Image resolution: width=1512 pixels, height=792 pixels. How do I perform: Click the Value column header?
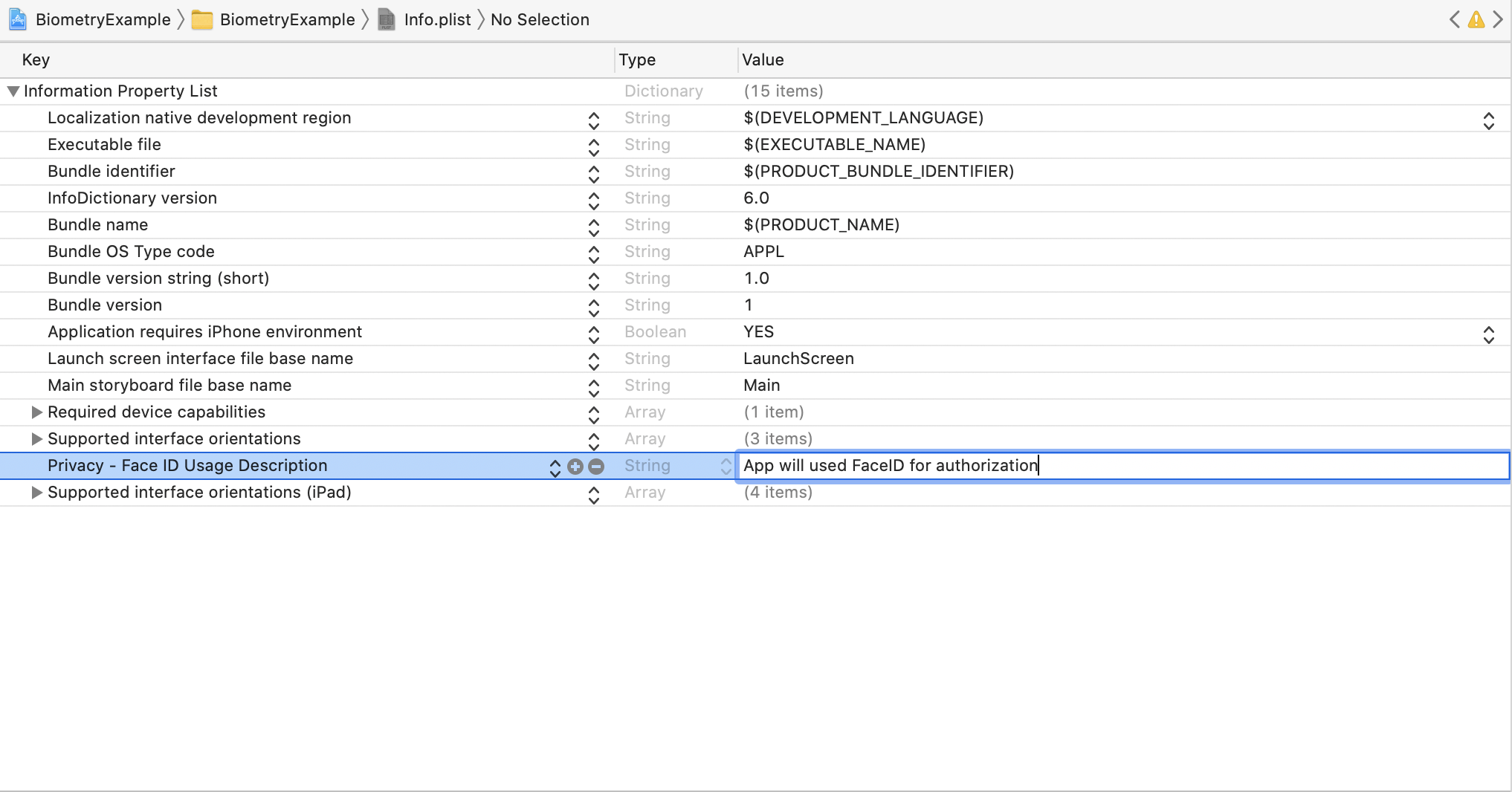point(763,60)
